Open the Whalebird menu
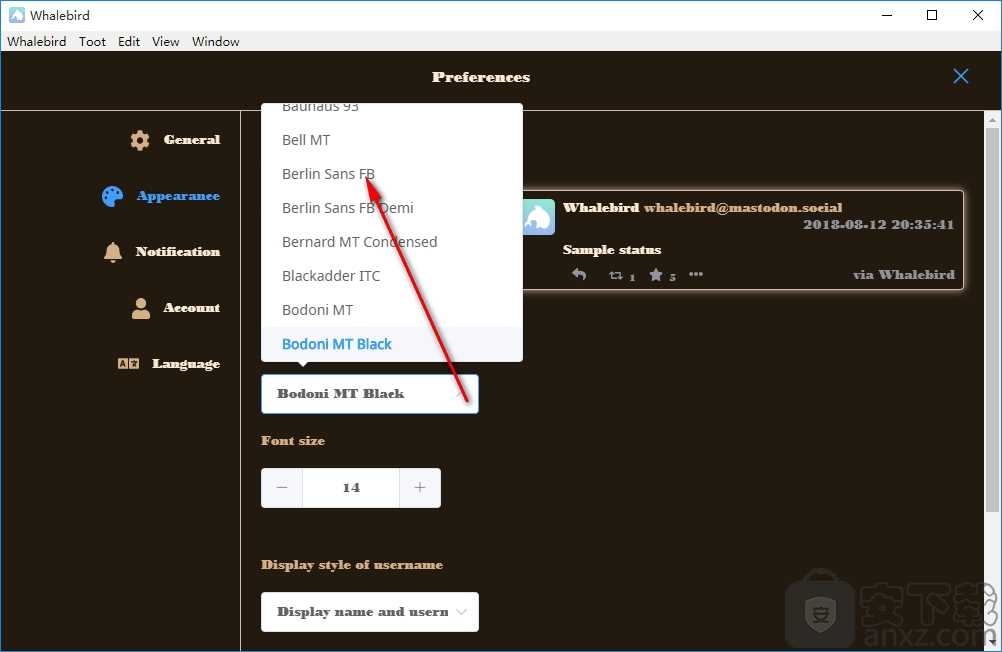The width and height of the screenshot is (1002, 652). coord(36,42)
